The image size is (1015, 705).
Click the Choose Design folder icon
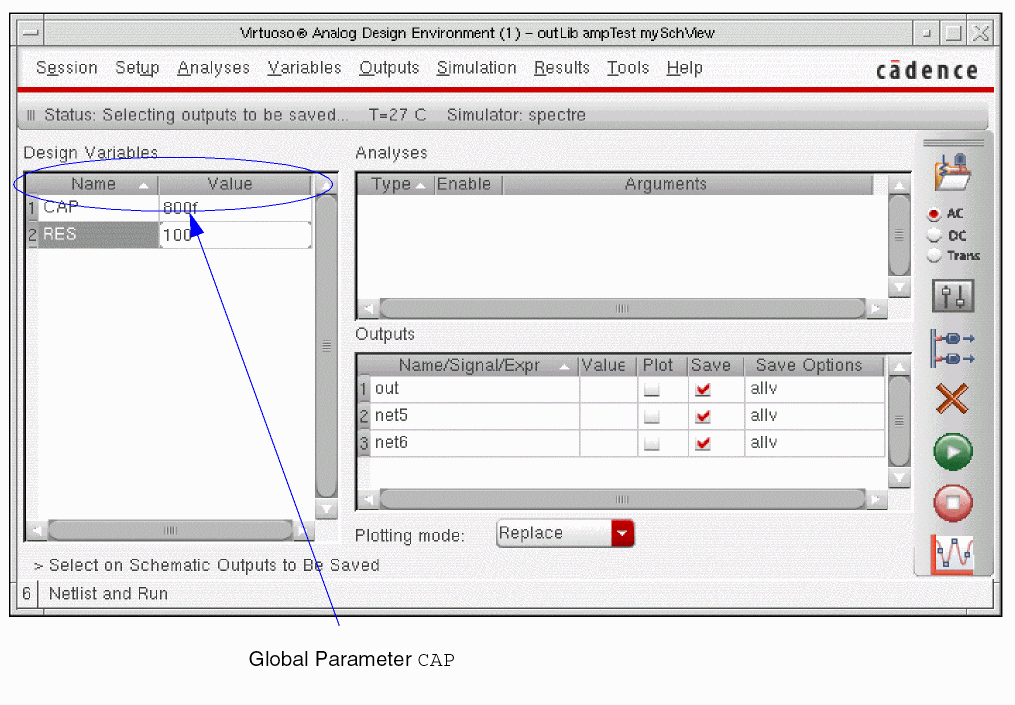(x=951, y=172)
